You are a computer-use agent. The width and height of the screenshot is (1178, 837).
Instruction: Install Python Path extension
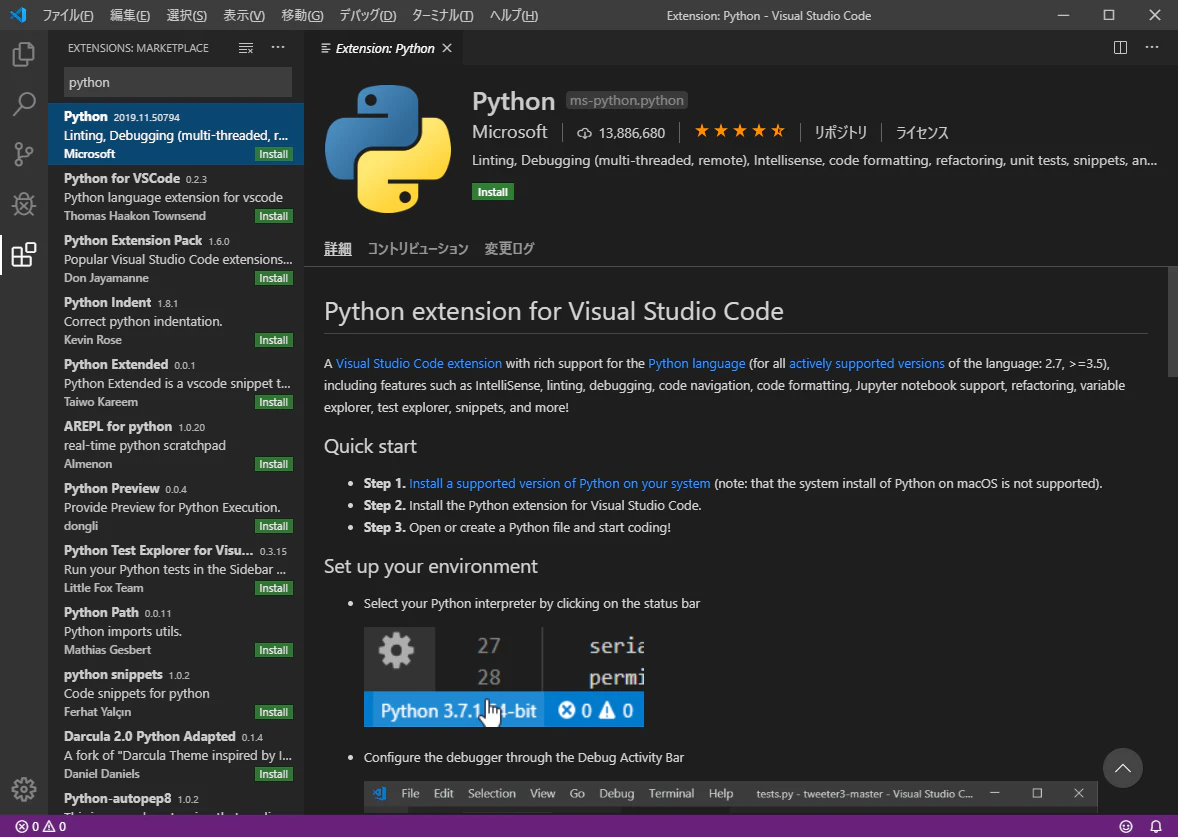273,650
